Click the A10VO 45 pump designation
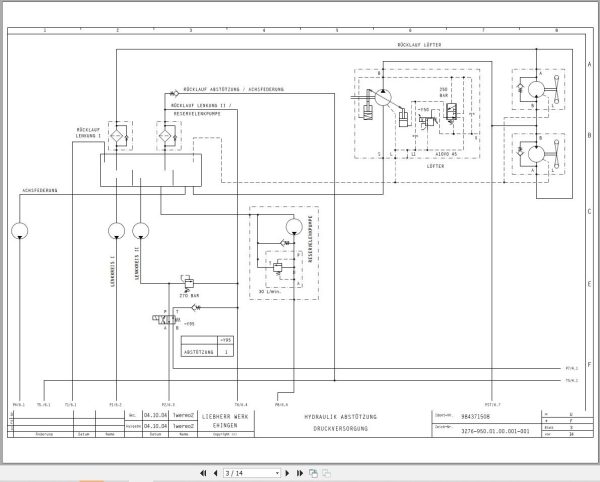This screenshot has width=600, height=482. tap(446, 154)
